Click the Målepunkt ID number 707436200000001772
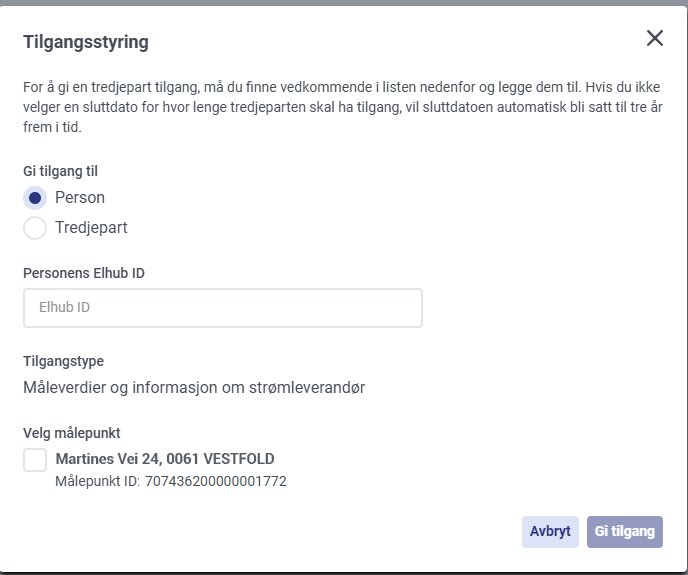This screenshot has height=575, width=688. (x=216, y=481)
